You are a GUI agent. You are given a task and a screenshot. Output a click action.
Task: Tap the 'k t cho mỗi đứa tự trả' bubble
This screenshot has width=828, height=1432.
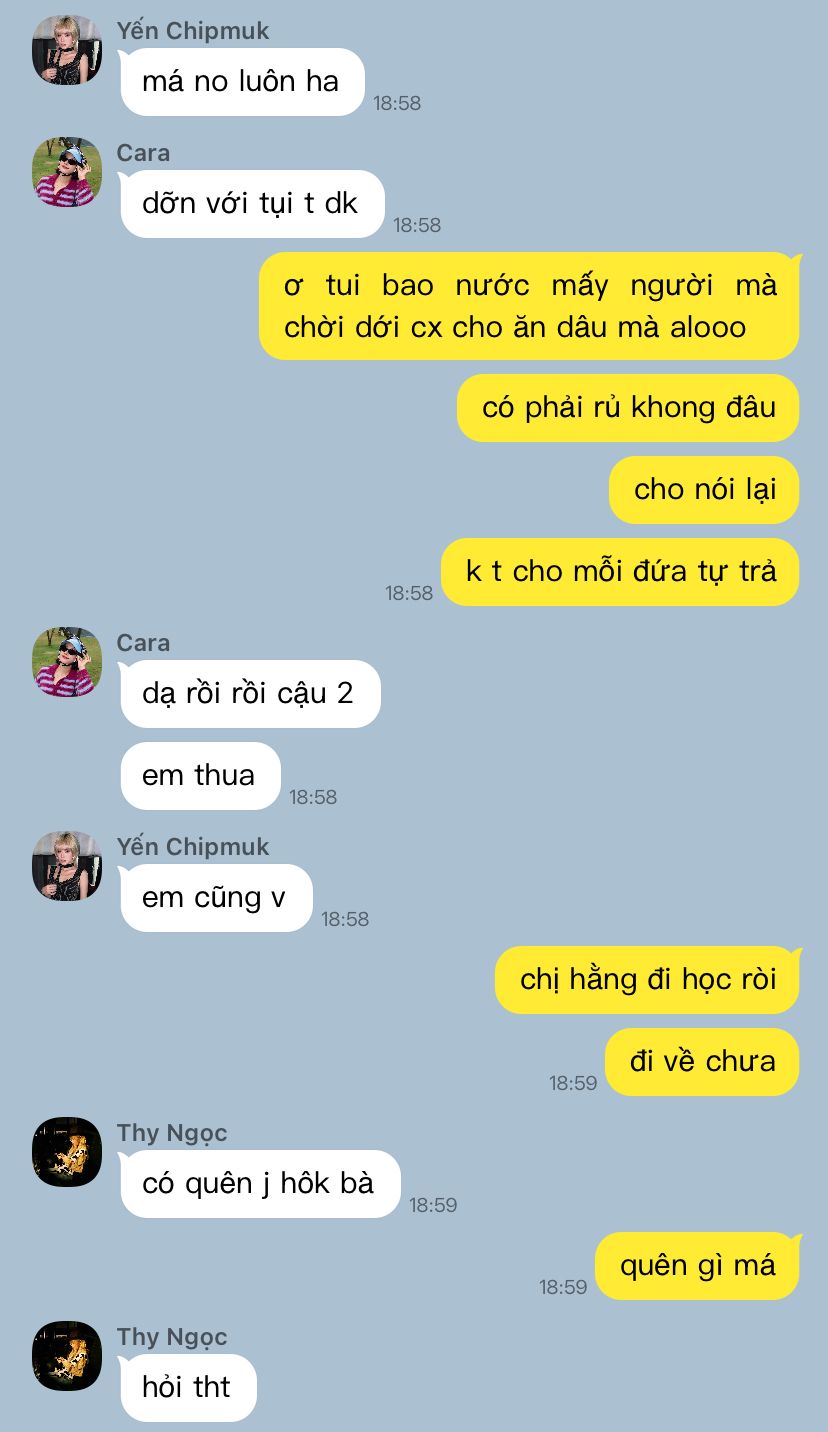click(620, 572)
